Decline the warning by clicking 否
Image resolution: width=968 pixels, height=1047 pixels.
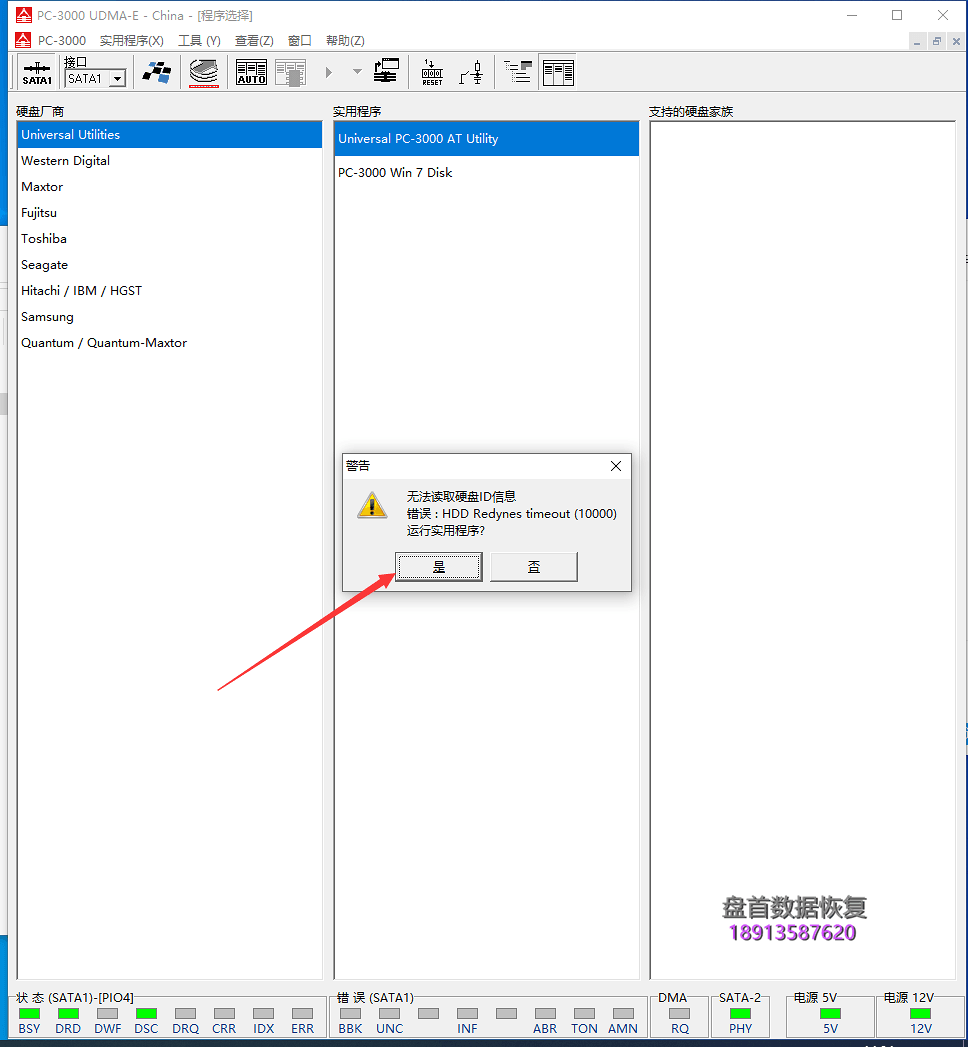(534, 567)
